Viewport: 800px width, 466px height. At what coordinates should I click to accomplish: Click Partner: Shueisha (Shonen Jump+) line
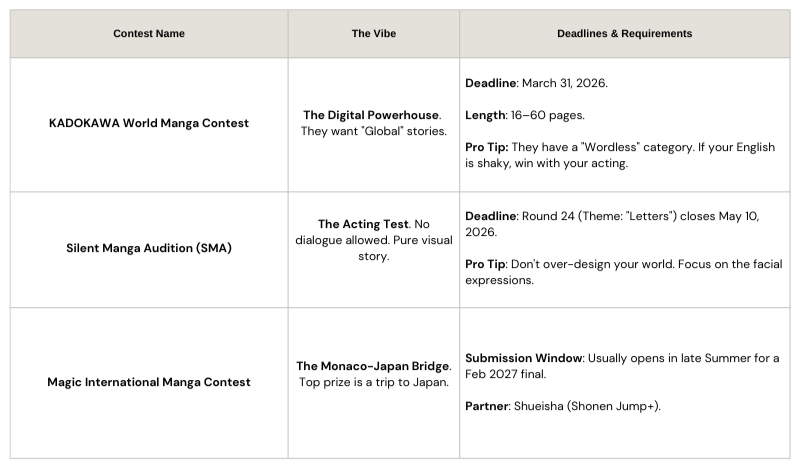[x=563, y=406]
